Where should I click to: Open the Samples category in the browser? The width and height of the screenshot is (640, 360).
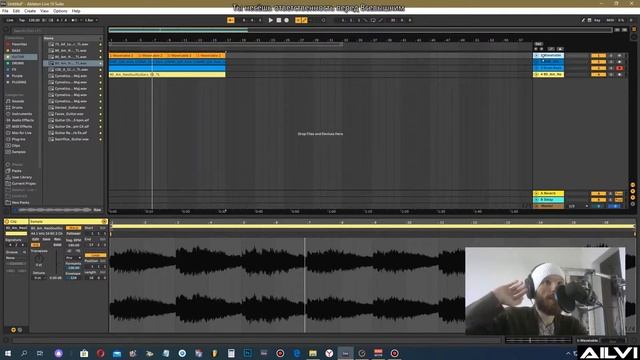(18, 152)
